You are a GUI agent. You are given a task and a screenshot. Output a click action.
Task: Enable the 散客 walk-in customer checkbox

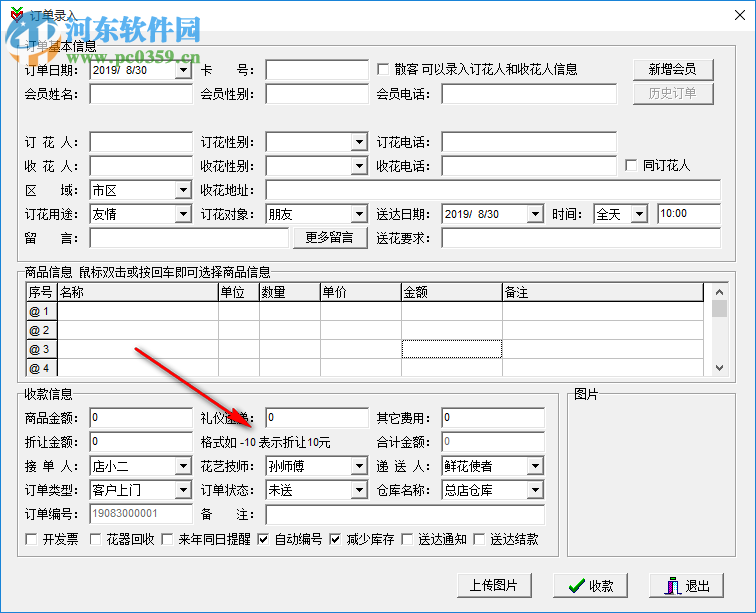tap(383, 69)
